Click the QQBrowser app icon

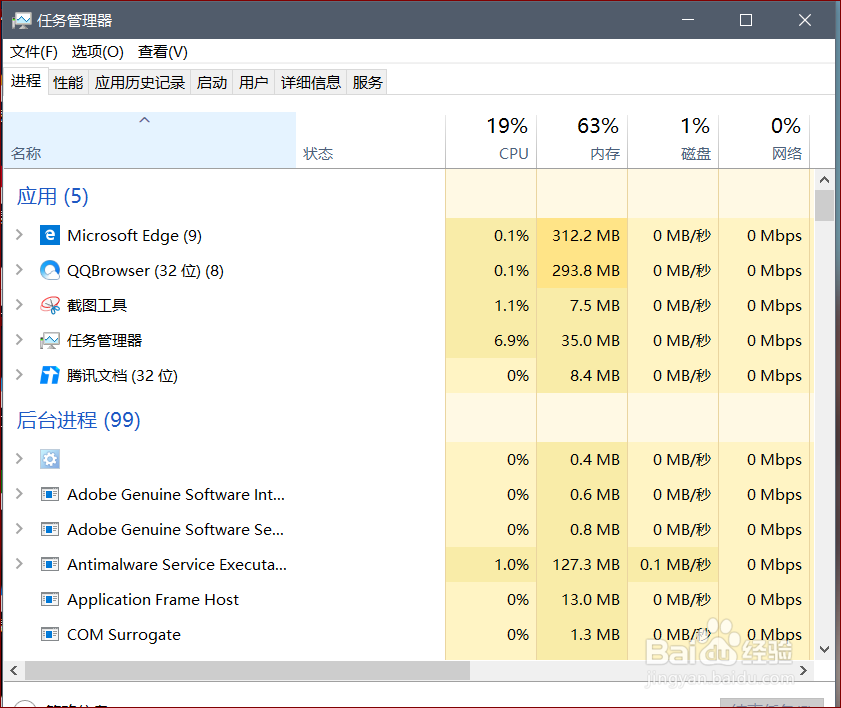[x=50, y=270]
